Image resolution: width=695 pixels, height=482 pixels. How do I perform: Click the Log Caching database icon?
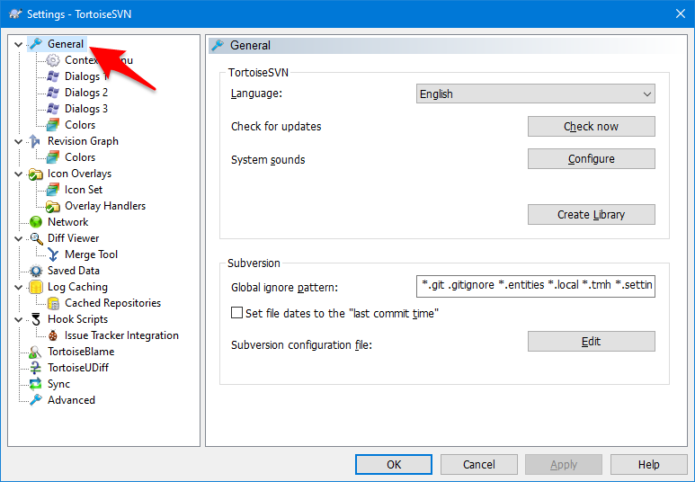point(36,287)
